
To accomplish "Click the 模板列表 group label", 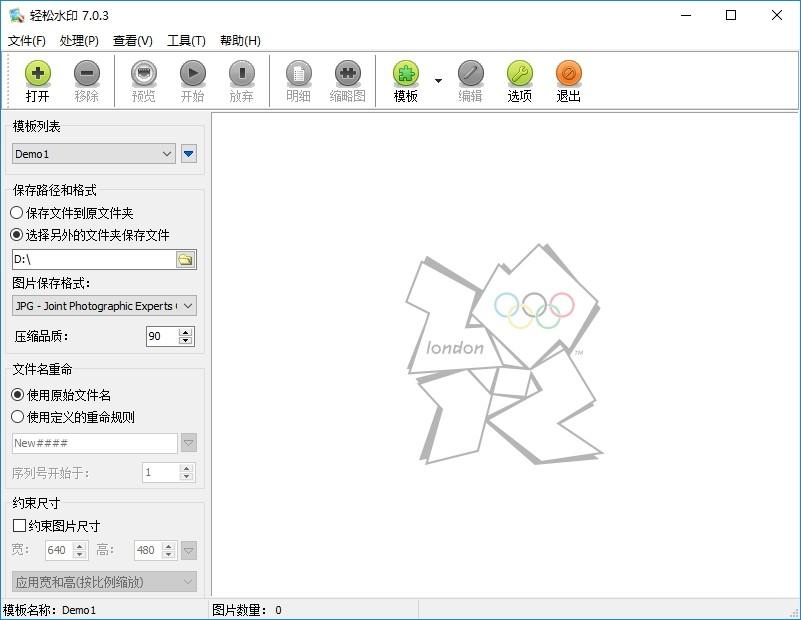I will point(36,126).
